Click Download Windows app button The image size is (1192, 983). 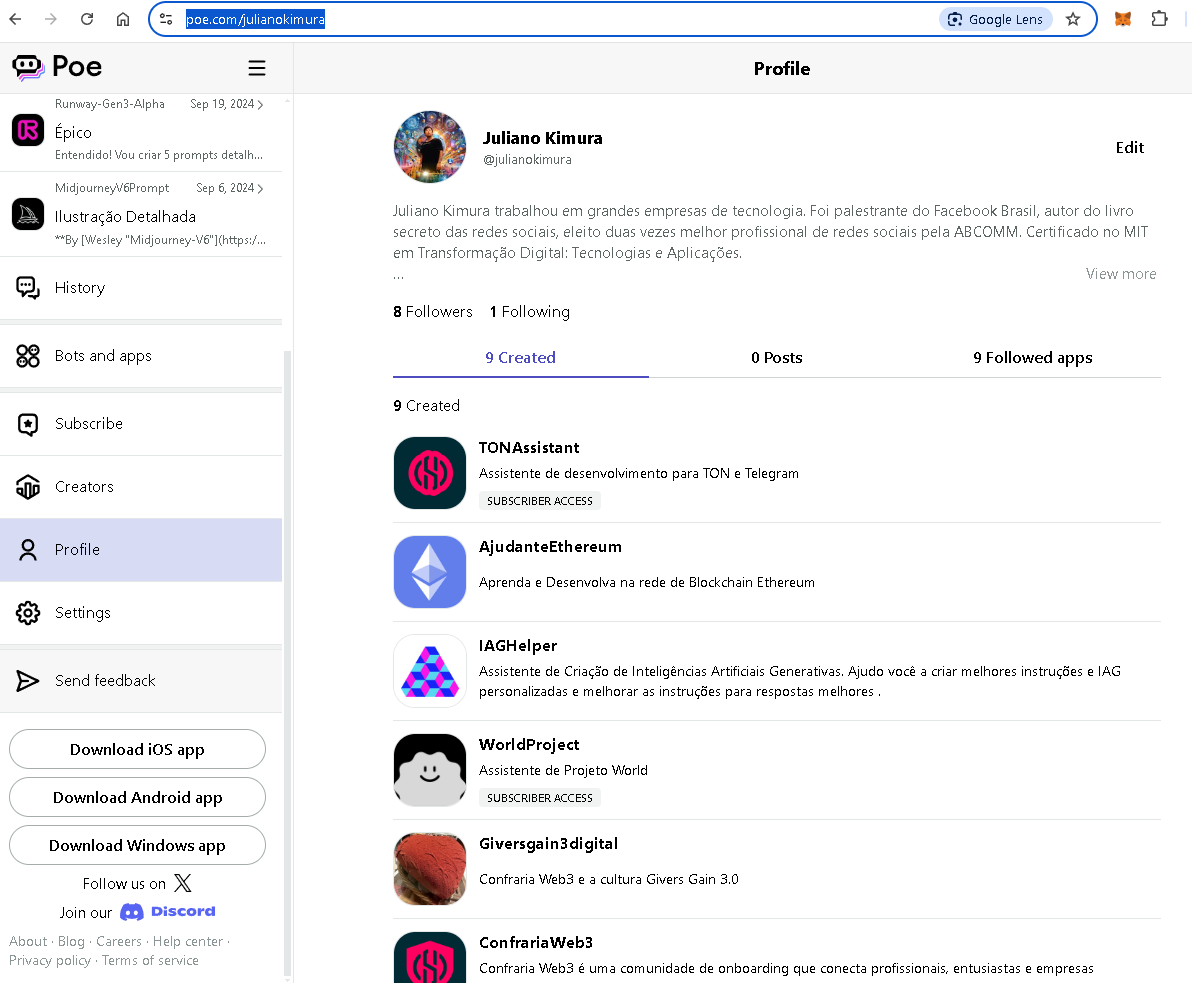[x=138, y=845]
